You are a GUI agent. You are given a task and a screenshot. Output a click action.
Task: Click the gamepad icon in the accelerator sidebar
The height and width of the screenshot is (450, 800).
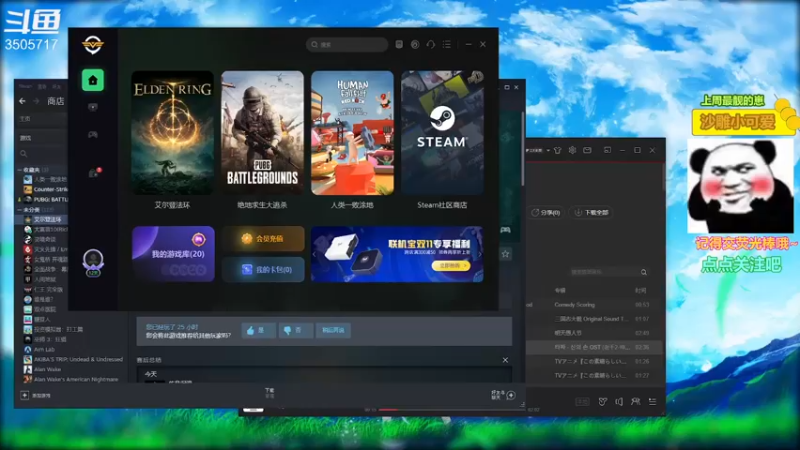pyautogui.click(x=92, y=135)
